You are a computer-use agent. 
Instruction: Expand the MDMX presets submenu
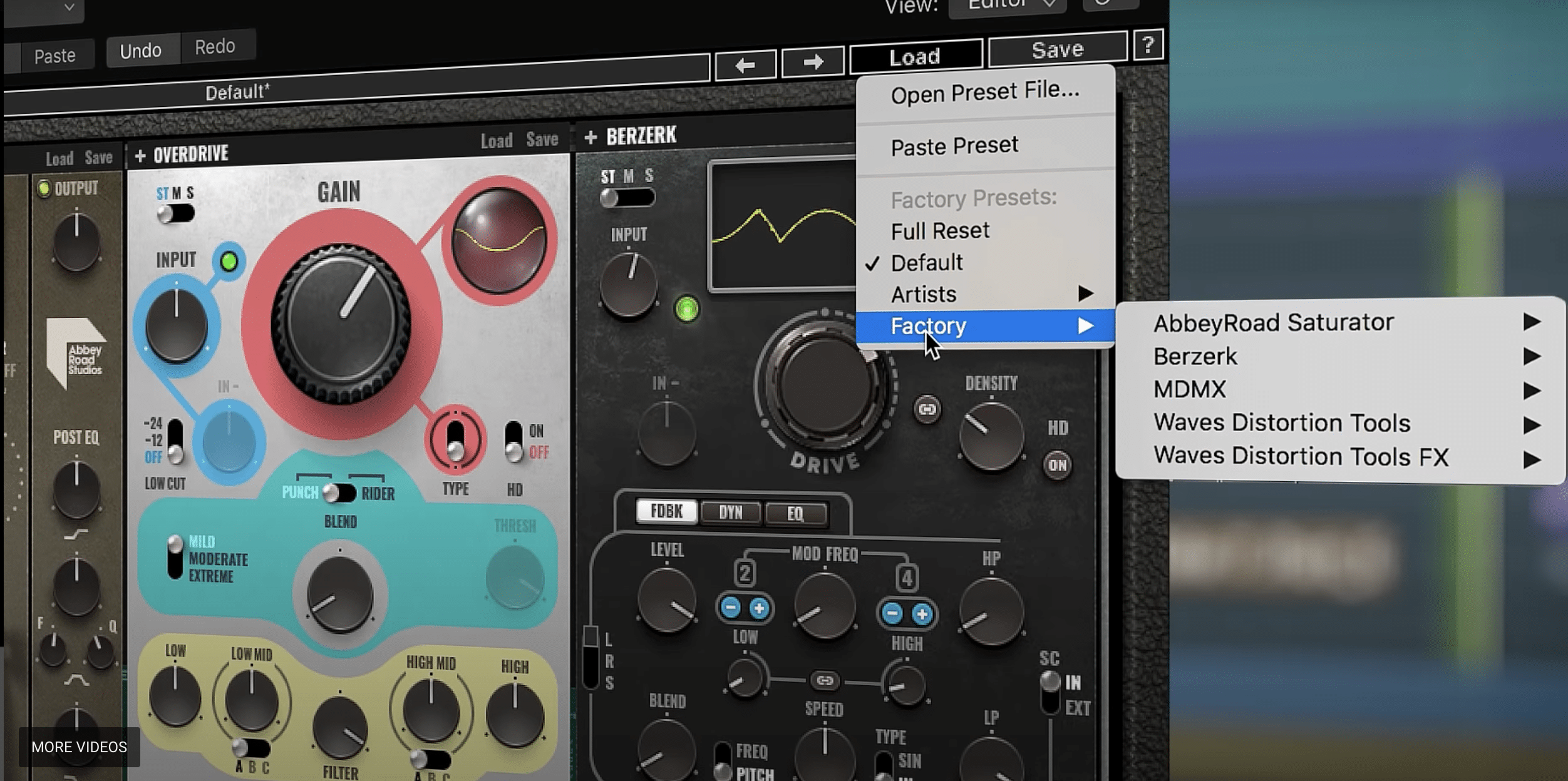[x=1341, y=390]
